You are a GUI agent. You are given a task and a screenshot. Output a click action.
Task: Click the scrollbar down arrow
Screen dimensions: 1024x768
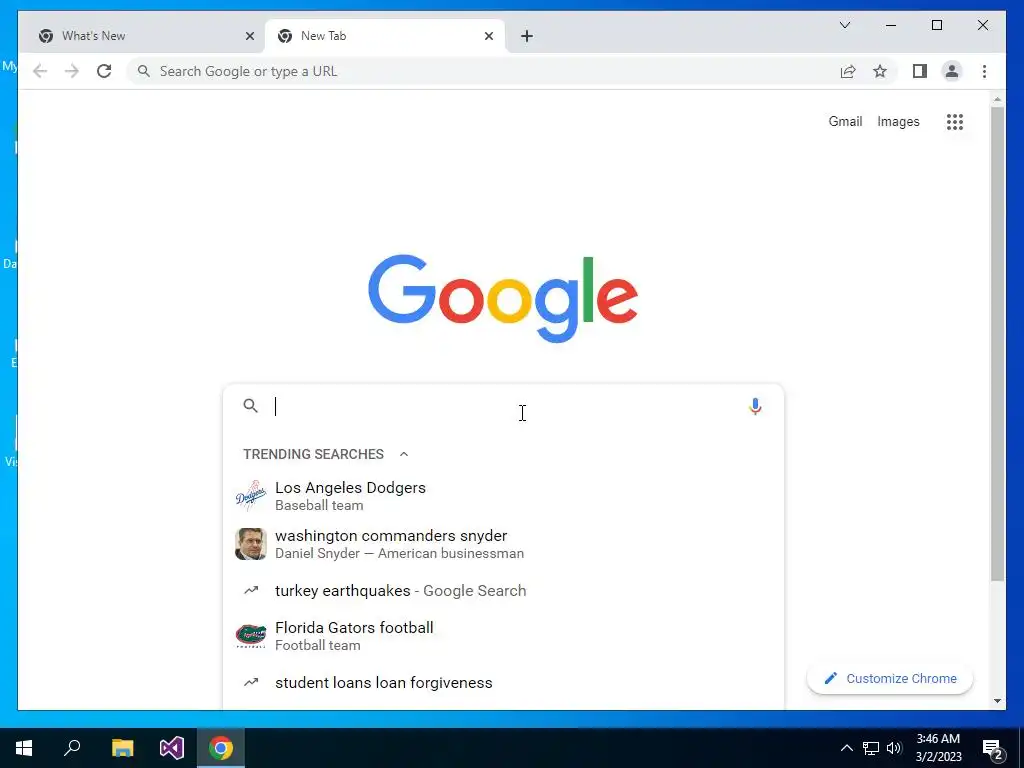tap(997, 701)
